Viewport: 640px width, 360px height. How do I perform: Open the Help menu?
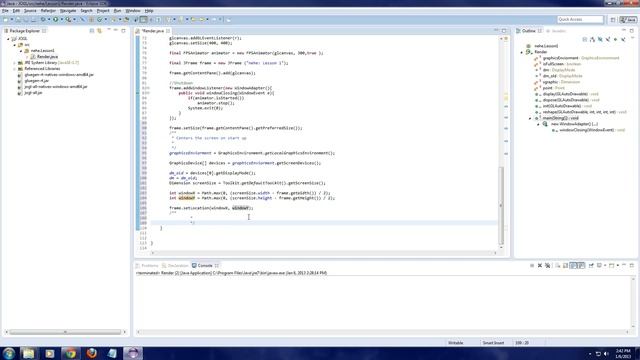(x=149, y=11)
